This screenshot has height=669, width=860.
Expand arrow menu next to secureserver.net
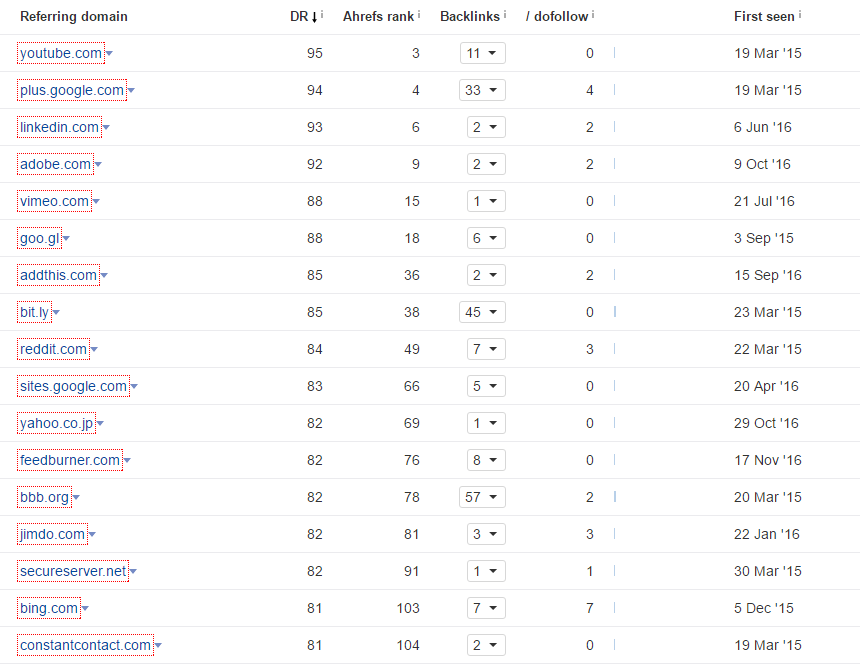click(x=133, y=572)
